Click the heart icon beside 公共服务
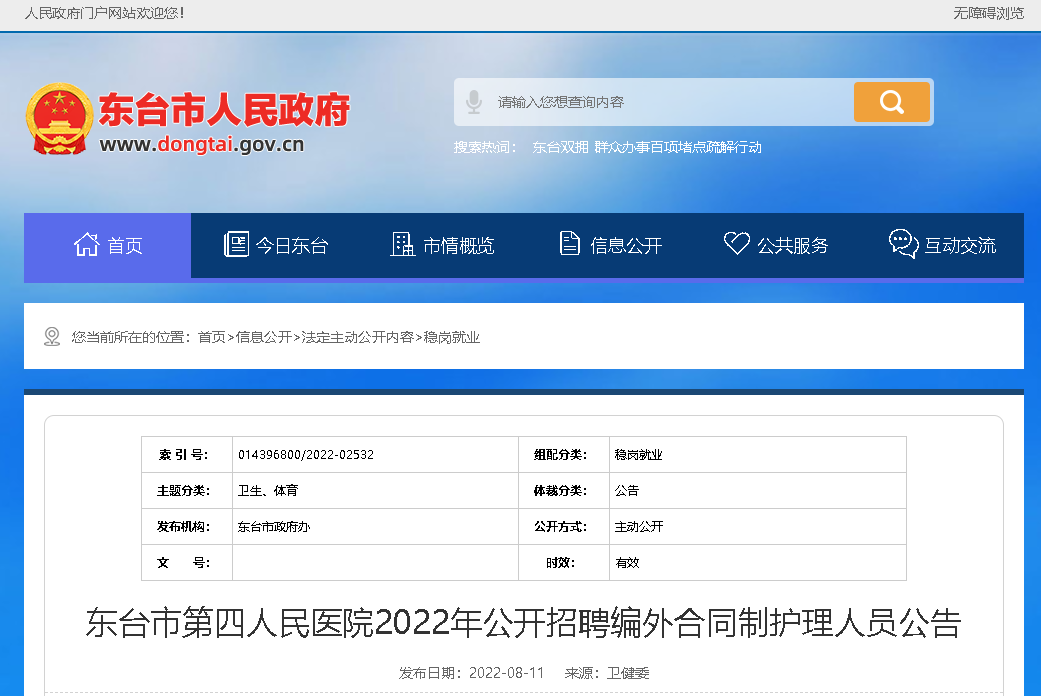This screenshot has height=696, width=1041. [x=736, y=244]
